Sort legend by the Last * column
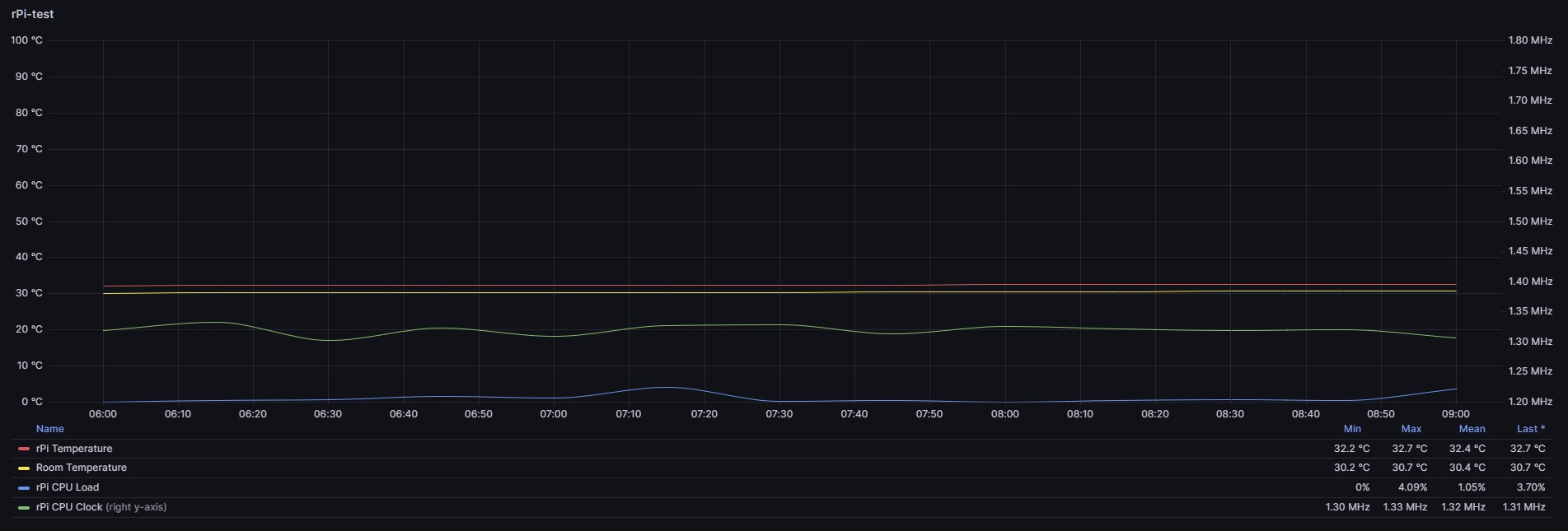 click(1530, 429)
